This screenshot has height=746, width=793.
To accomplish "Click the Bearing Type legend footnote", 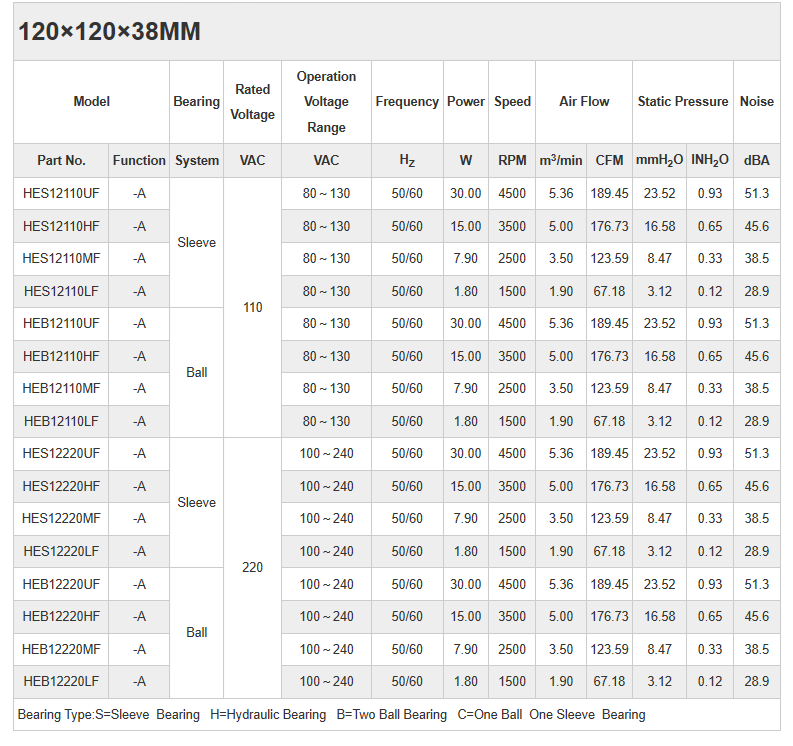I will pos(331,714).
